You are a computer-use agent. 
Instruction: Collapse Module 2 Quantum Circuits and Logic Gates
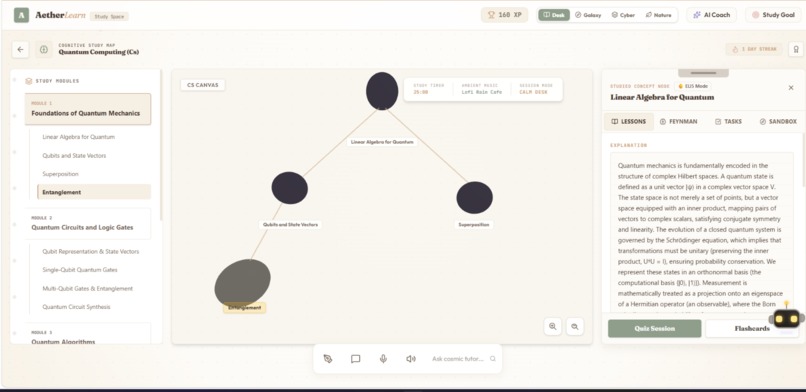[x=88, y=223]
